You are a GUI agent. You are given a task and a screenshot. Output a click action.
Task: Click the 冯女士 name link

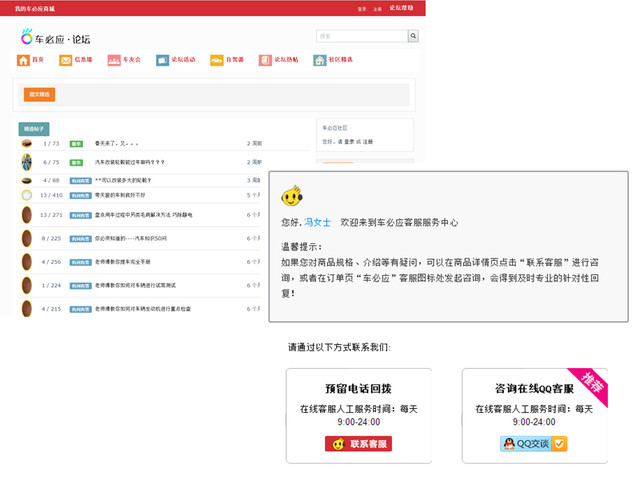317,222
